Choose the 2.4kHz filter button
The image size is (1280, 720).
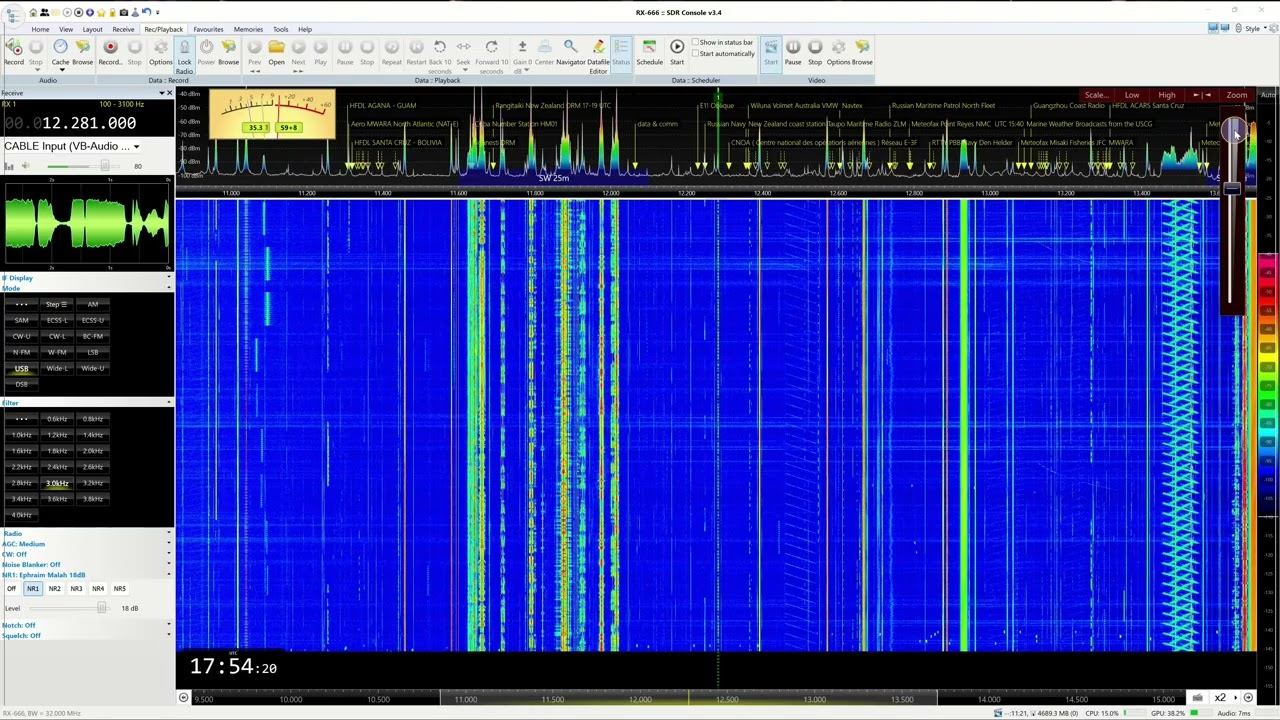[x=57, y=467]
